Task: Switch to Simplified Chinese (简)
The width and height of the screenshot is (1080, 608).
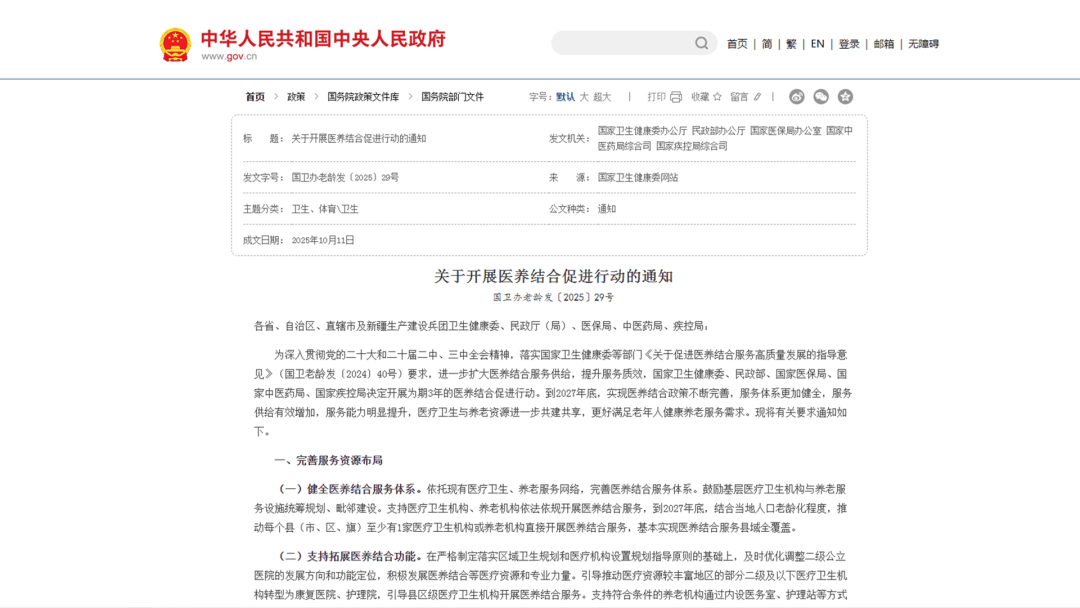Action: (x=767, y=44)
